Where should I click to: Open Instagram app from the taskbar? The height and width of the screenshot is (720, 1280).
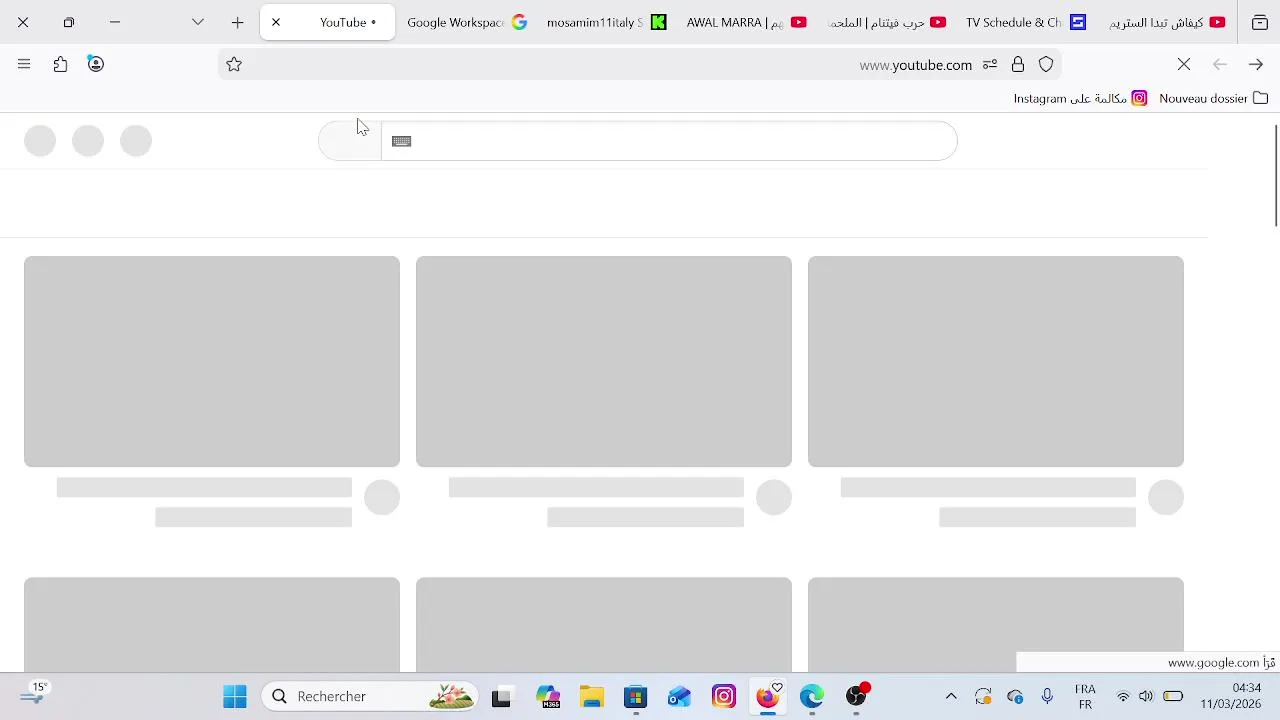724,696
